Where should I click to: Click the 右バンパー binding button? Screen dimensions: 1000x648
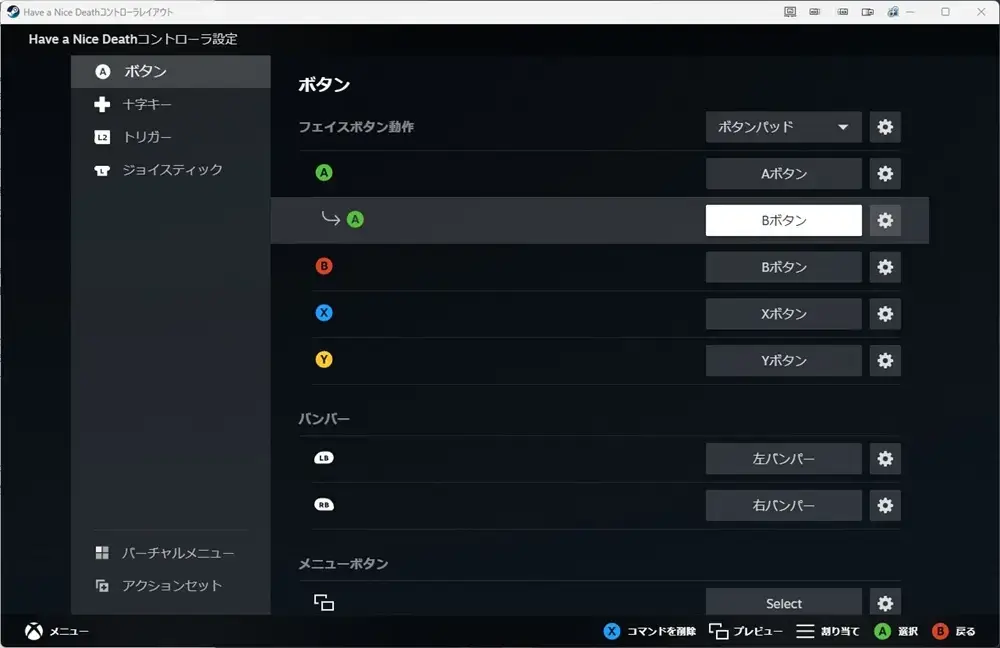point(783,505)
